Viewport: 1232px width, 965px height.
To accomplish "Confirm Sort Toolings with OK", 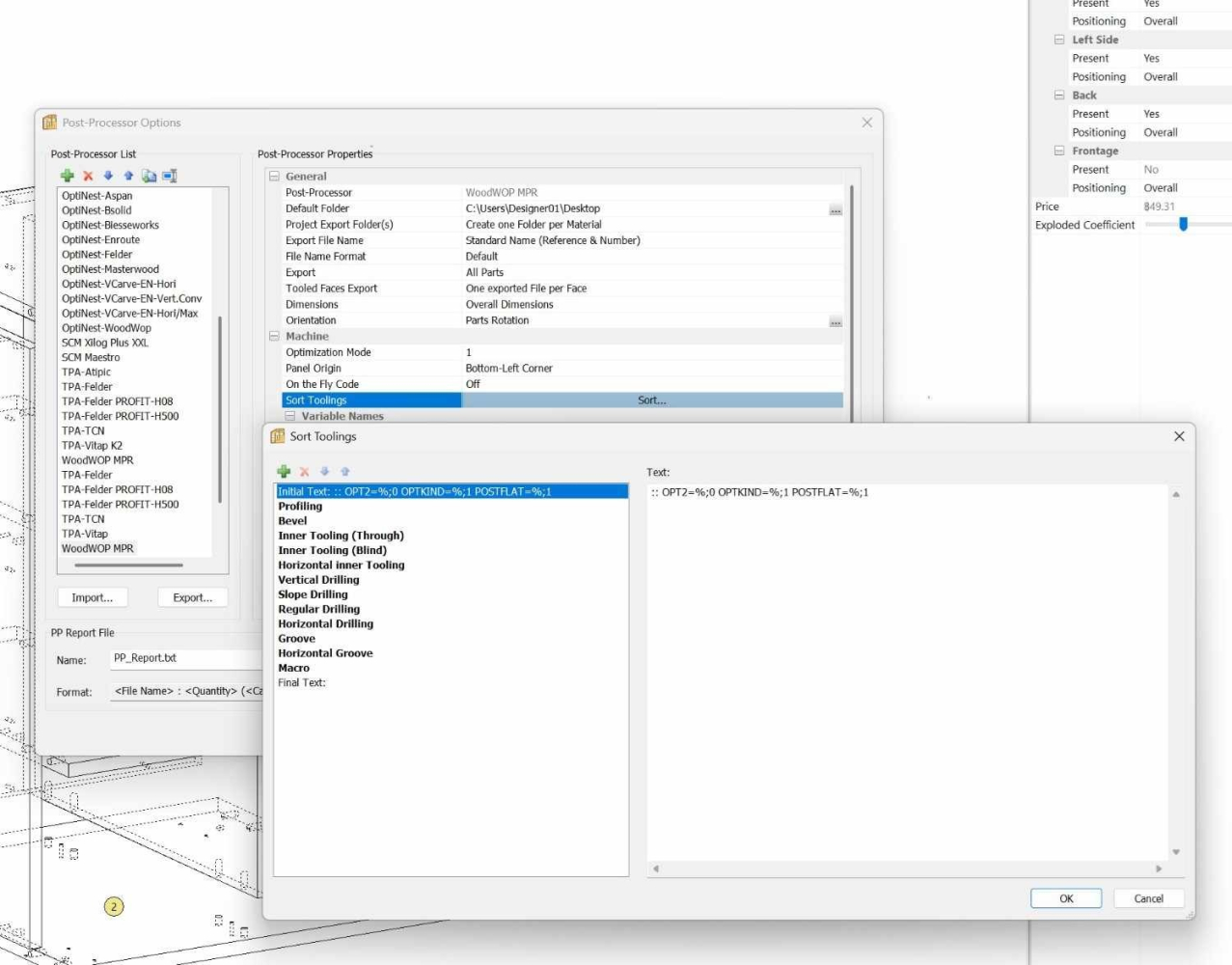I will pyautogui.click(x=1065, y=898).
